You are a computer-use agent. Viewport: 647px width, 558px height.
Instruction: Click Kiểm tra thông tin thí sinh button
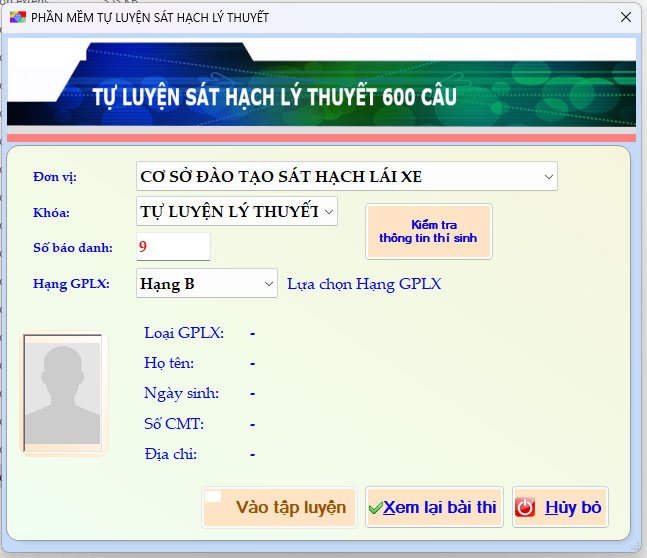[429, 232]
